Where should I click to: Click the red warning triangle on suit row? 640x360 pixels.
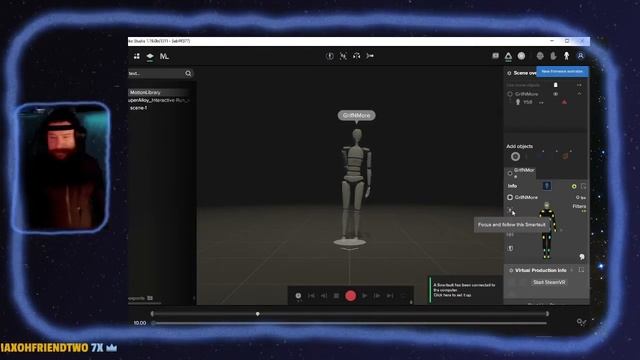[564, 102]
